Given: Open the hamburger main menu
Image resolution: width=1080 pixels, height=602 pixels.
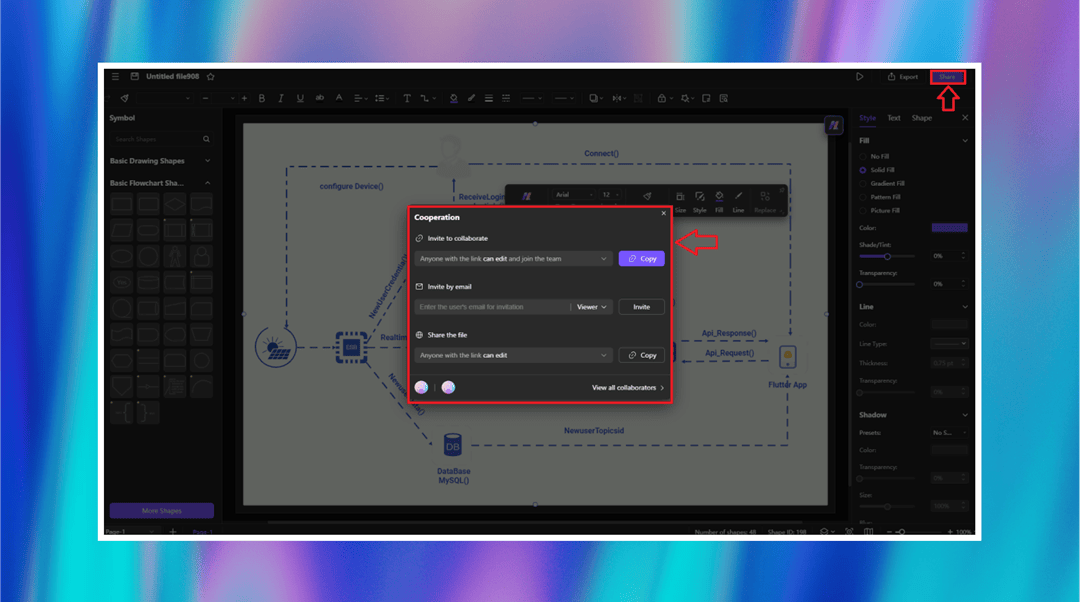Looking at the screenshot, I should (x=115, y=76).
